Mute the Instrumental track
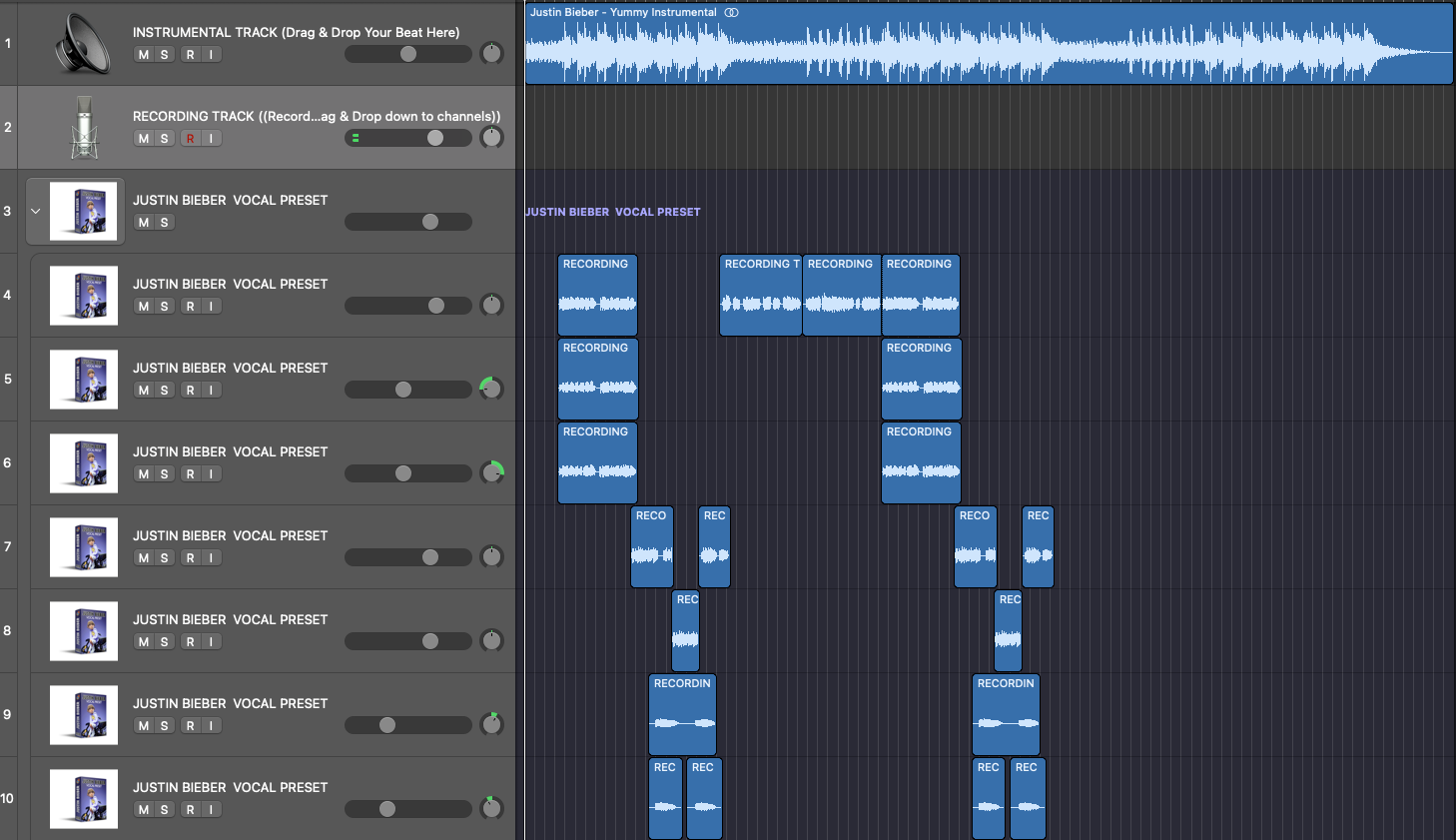The height and width of the screenshot is (840, 1456). click(144, 55)
